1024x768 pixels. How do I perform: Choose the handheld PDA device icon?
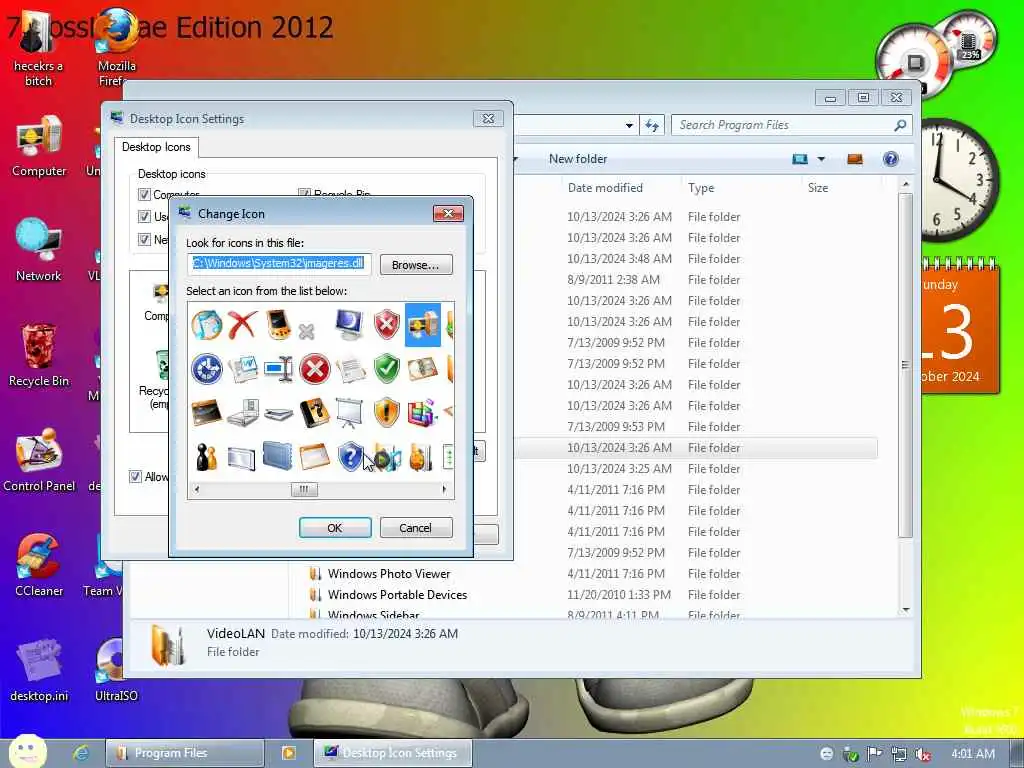[x=278, y=325]
